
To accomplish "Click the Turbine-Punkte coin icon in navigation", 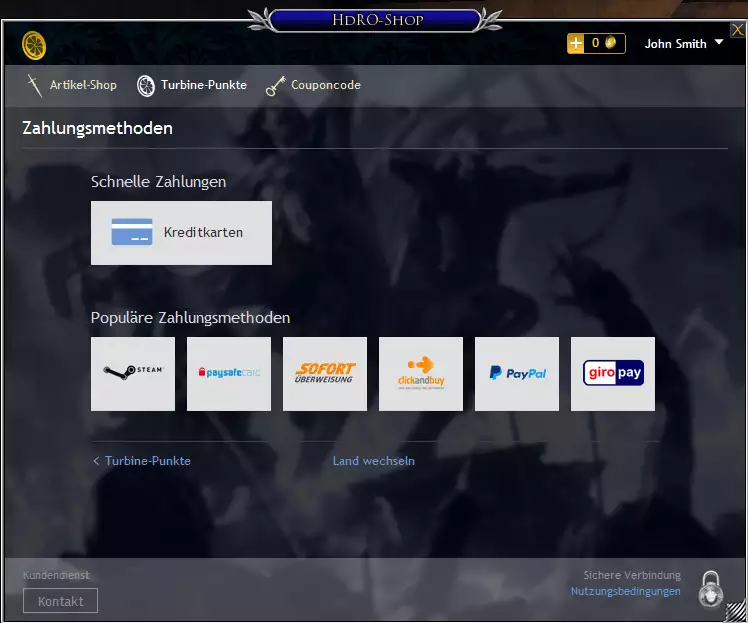I will (146, 86).
